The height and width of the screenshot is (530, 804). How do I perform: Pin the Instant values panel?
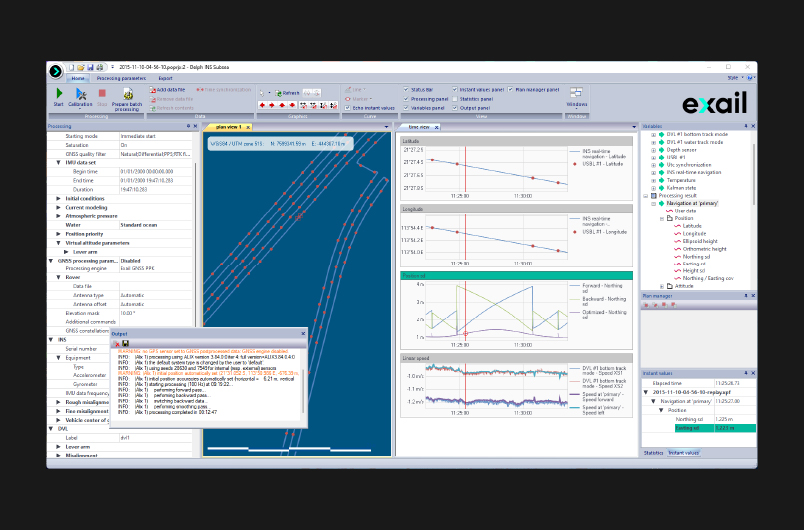click(746, 373)
